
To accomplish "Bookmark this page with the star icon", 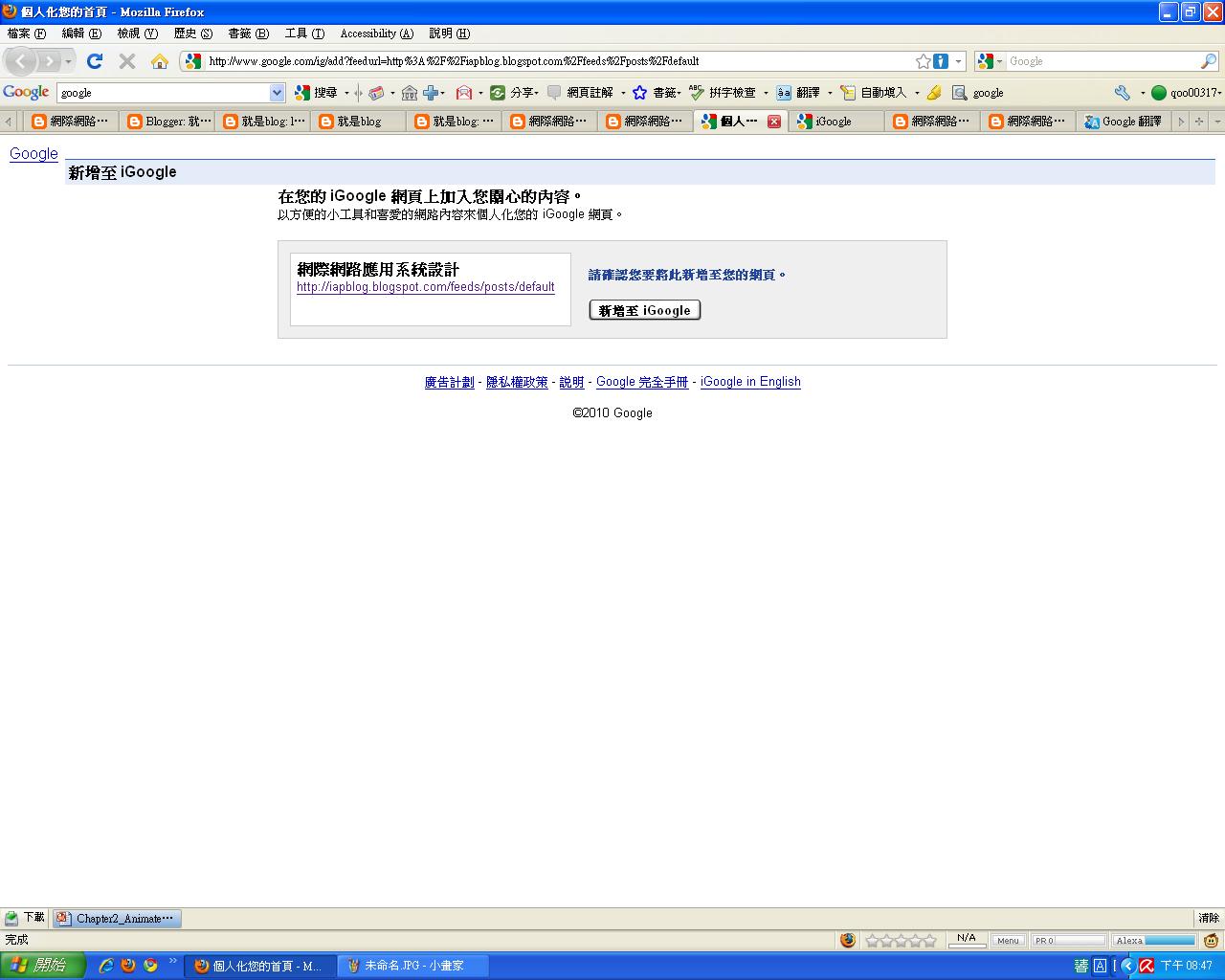I will (923, 61).
